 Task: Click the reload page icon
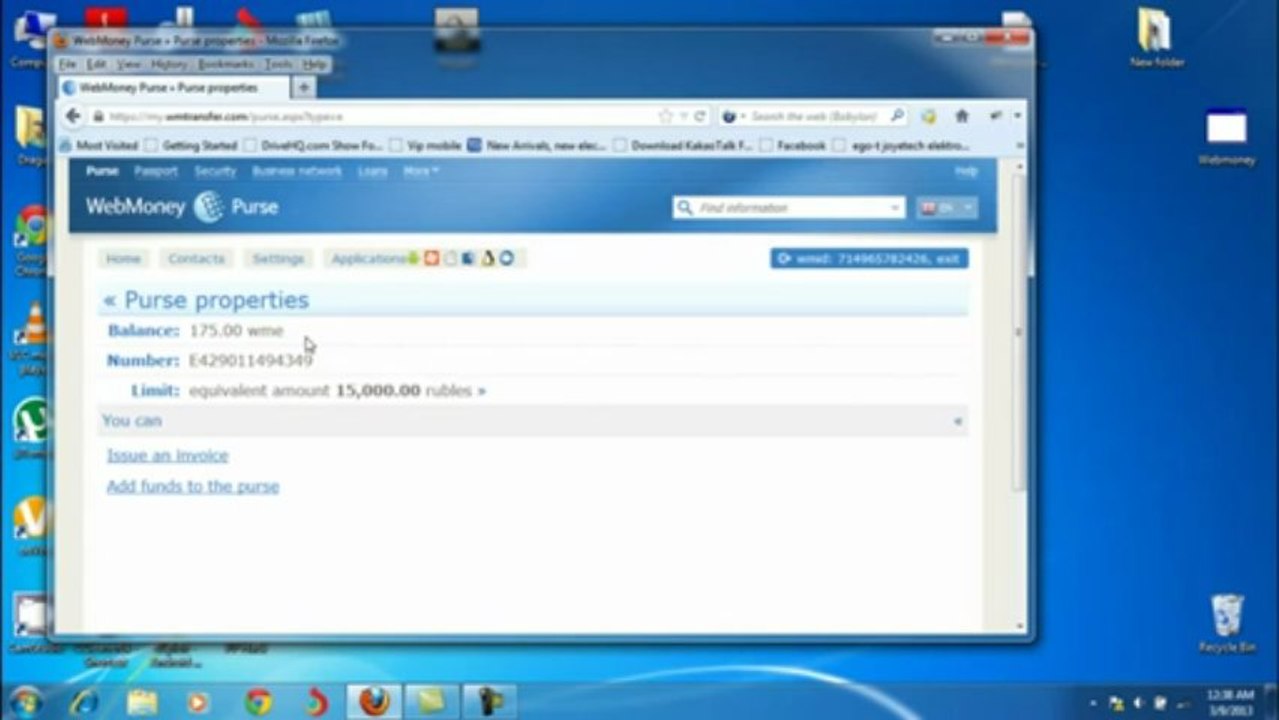(700, 116)
